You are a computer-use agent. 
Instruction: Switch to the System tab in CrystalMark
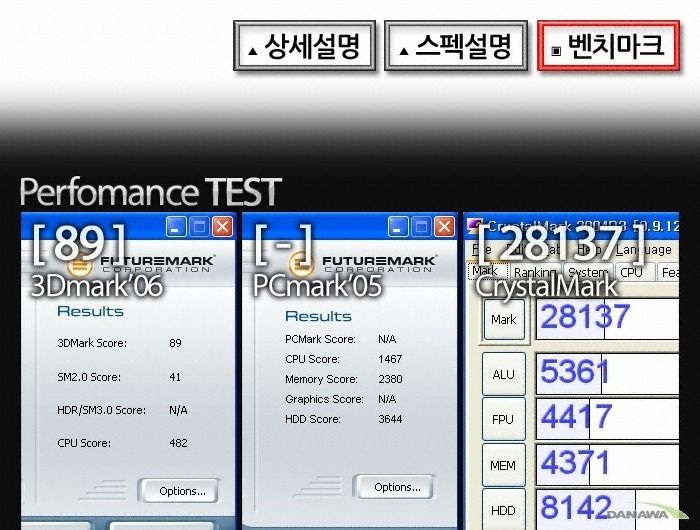(x=588, y=272)
